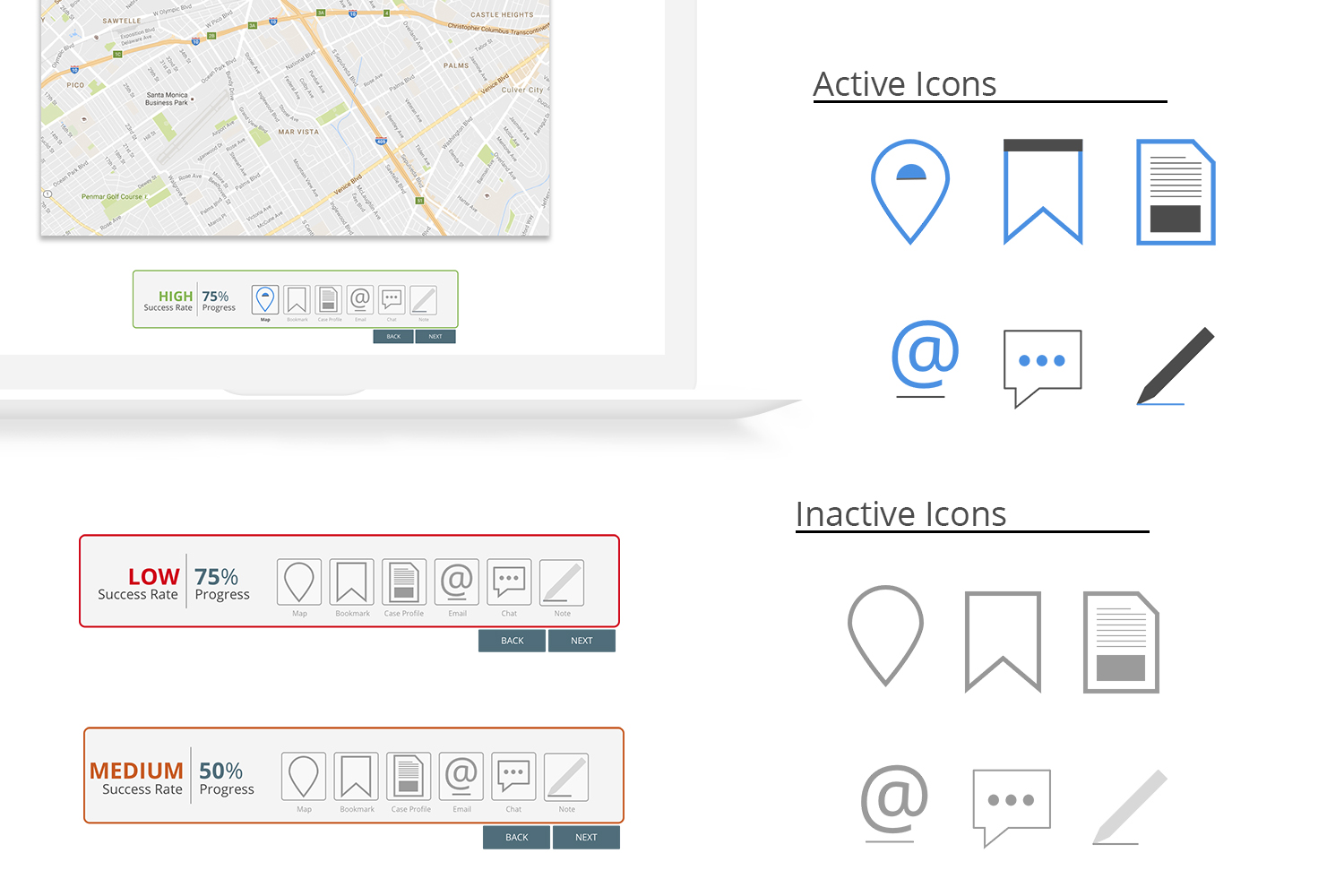The width and height of the screenshot is (1344, 896).
Task: Click '75%' progress value in LOW bar
Action: 216,576
